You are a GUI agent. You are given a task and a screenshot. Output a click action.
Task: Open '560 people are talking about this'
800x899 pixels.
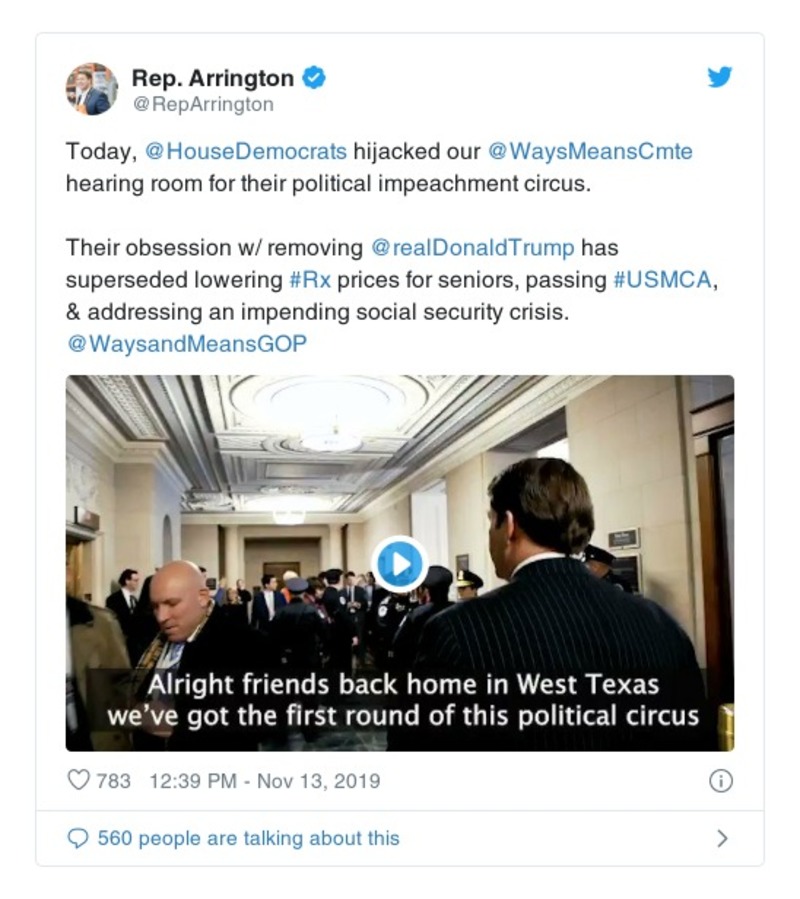pos(248,838)
